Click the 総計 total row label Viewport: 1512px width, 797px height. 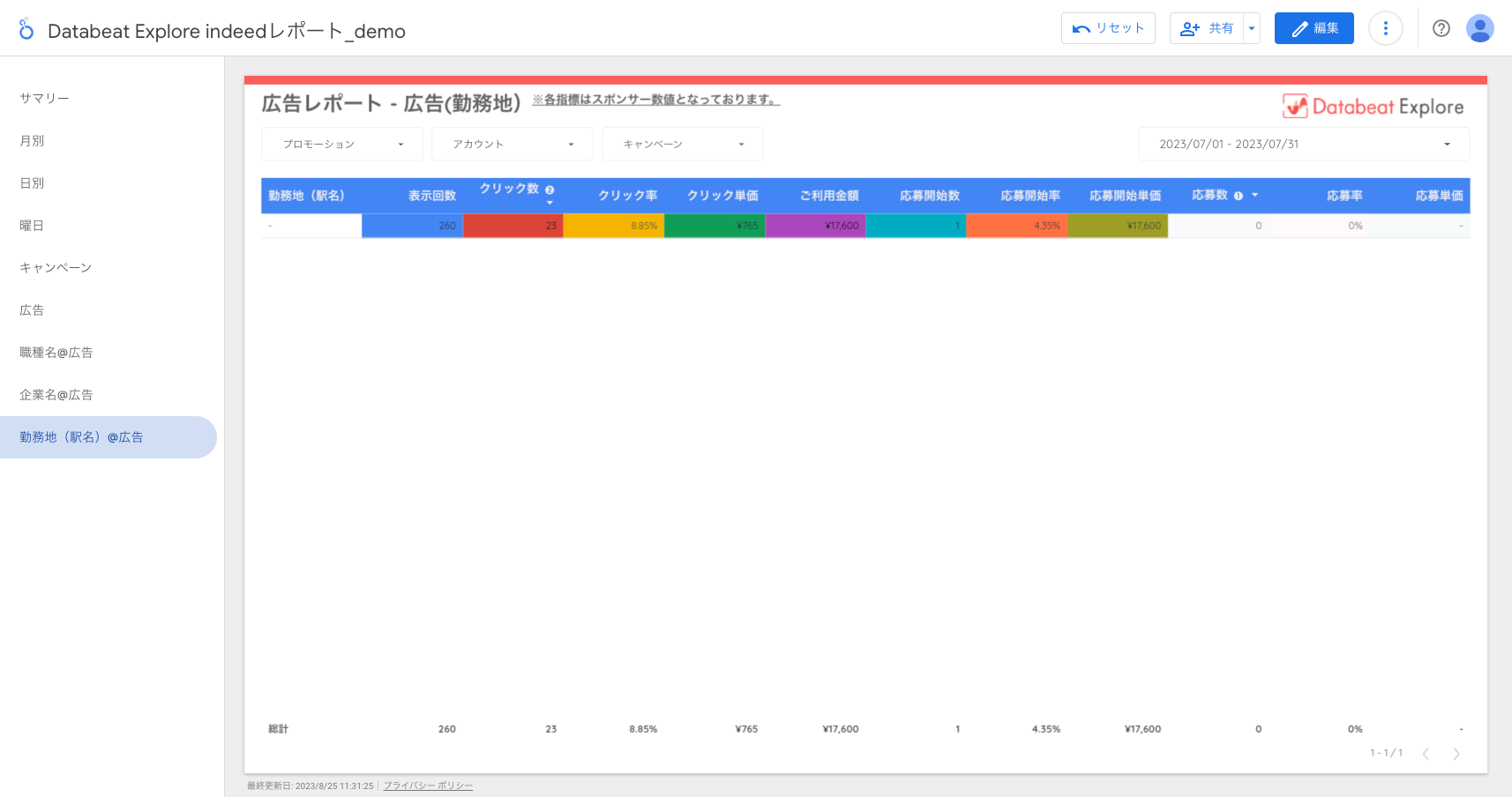278,729
